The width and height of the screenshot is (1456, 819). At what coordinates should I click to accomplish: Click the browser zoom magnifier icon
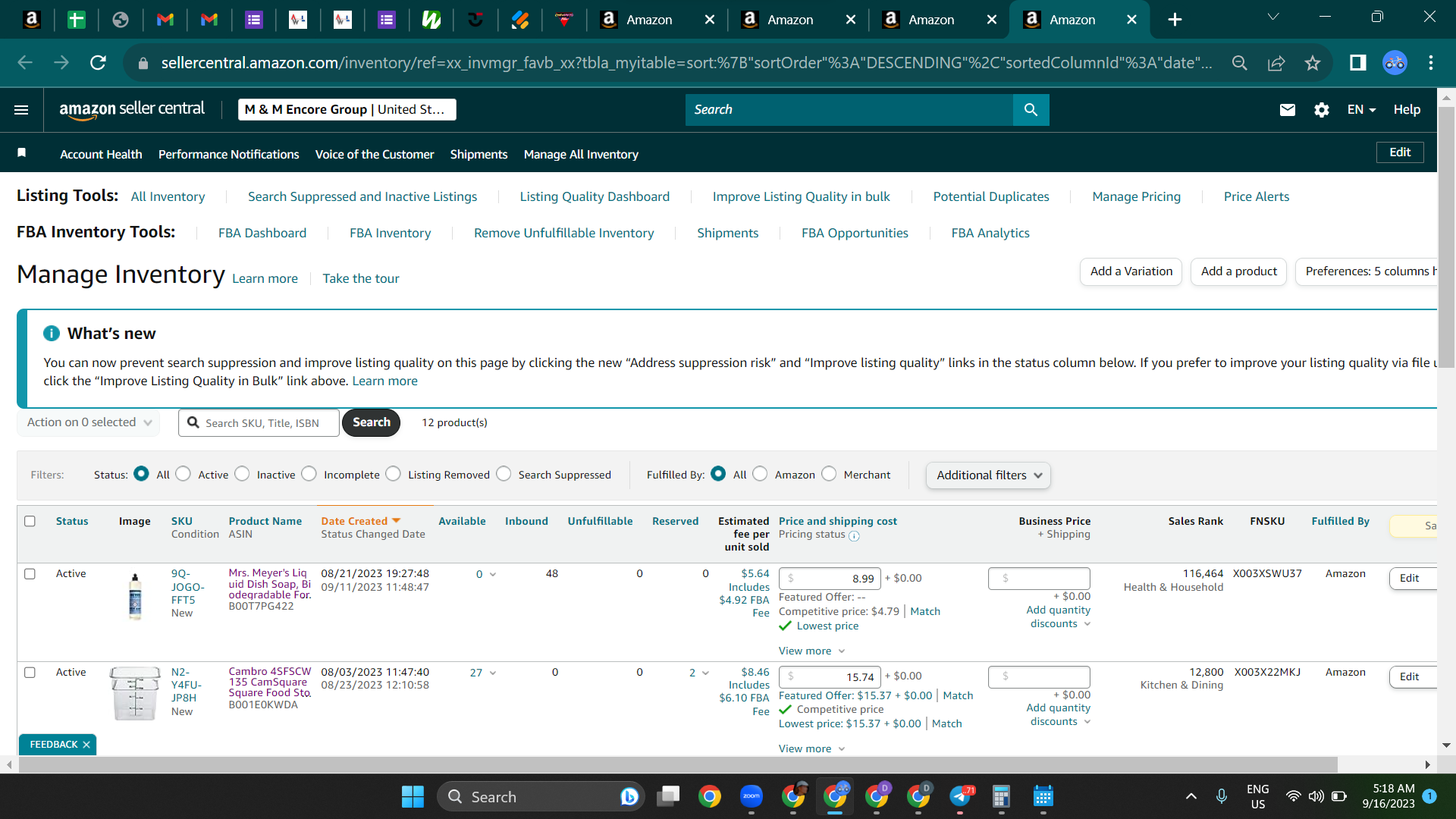[1239, 63]
